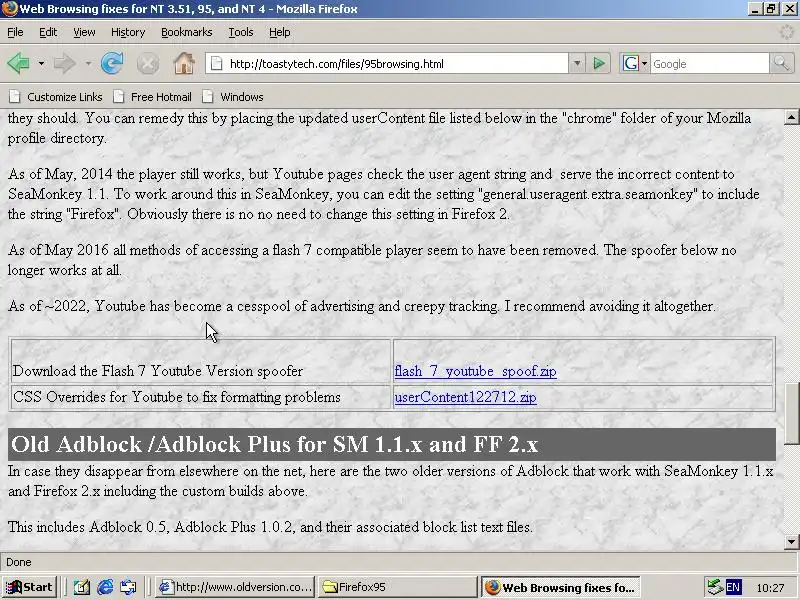Screen dimensions: 800x600
Task: Click the green Go arrow button
Action: pyautogui.click(x=599, y=64)
